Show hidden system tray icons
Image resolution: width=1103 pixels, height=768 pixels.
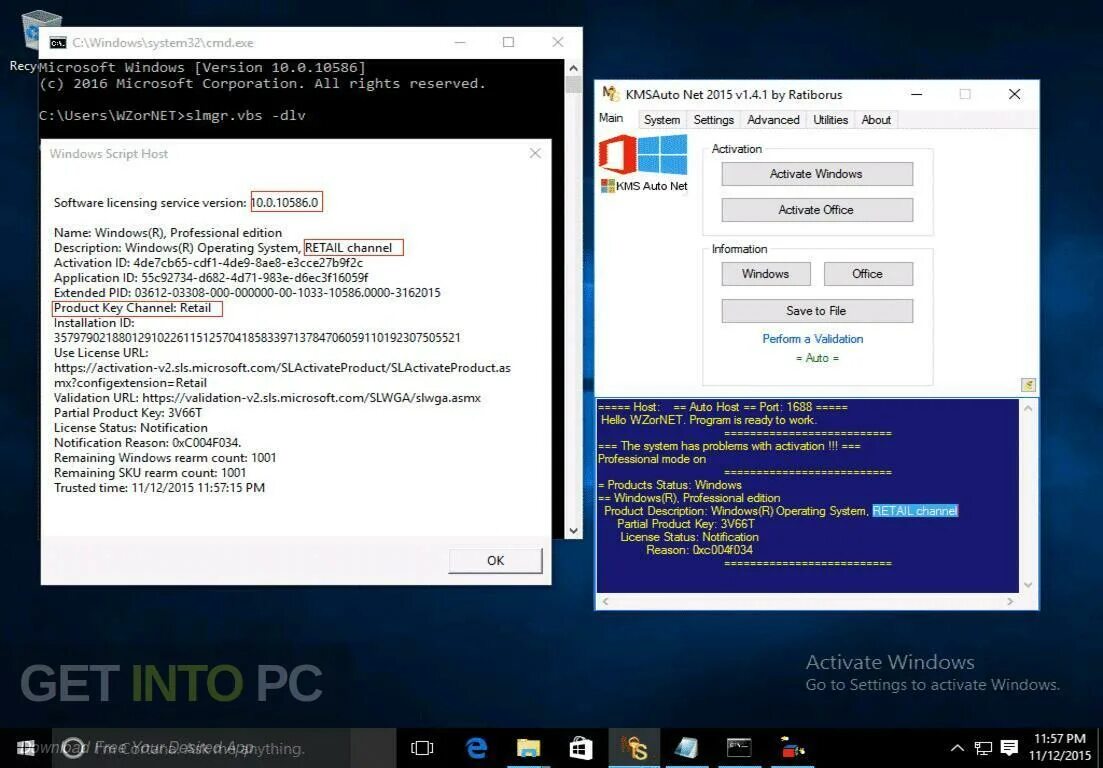(x=957, y=748)
